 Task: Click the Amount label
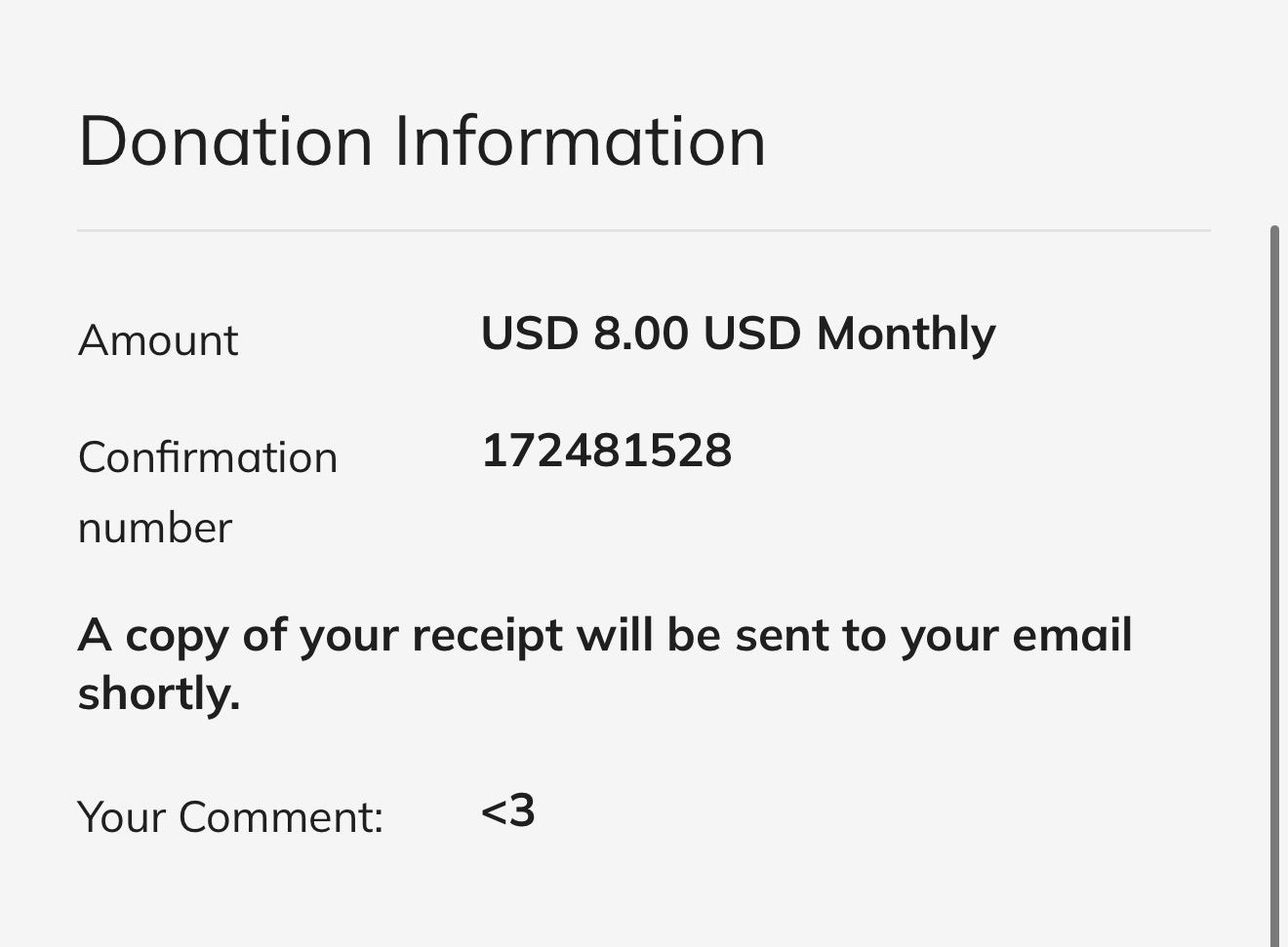click(158, 340)
